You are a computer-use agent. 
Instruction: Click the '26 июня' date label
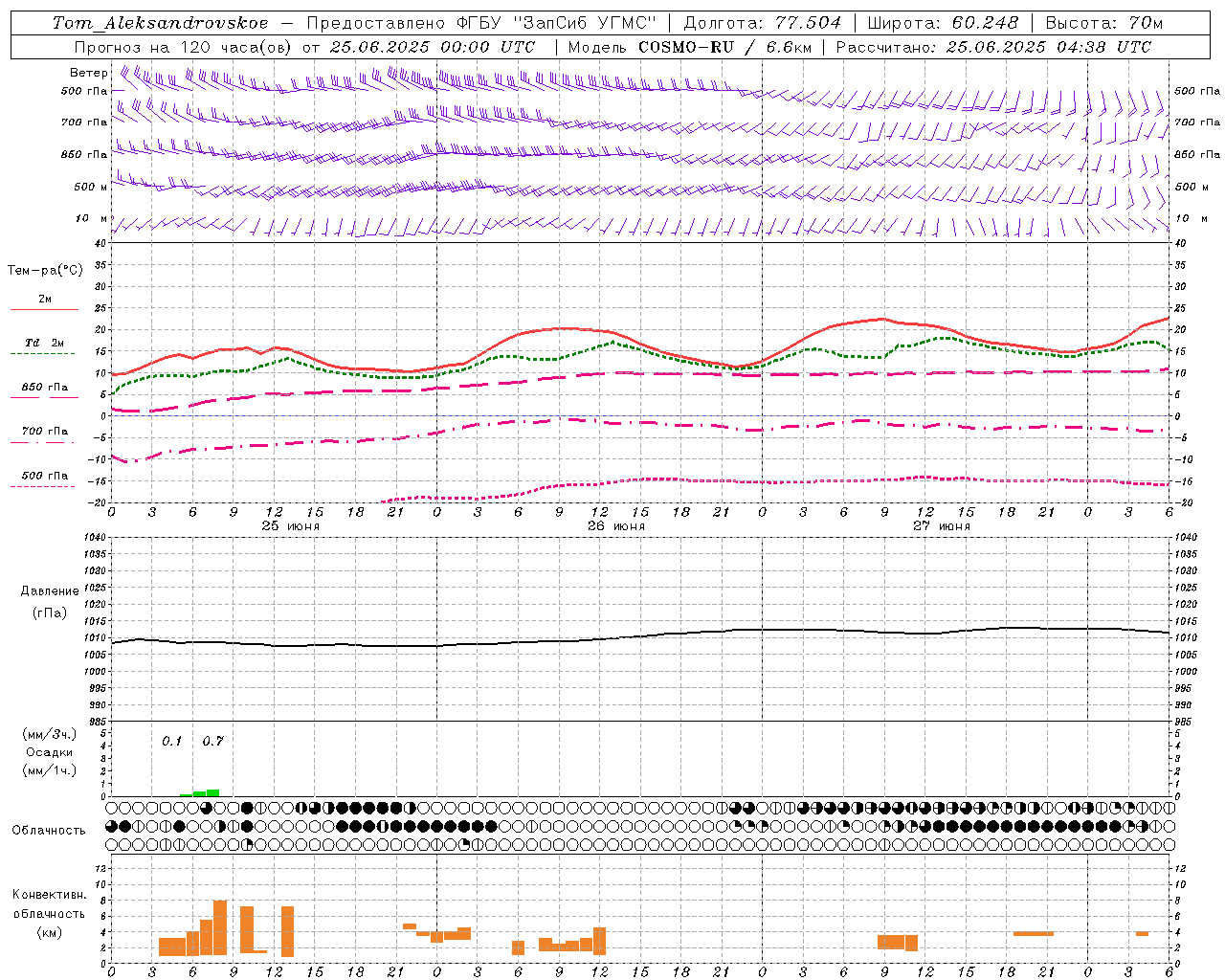click(x=615, y=526)
